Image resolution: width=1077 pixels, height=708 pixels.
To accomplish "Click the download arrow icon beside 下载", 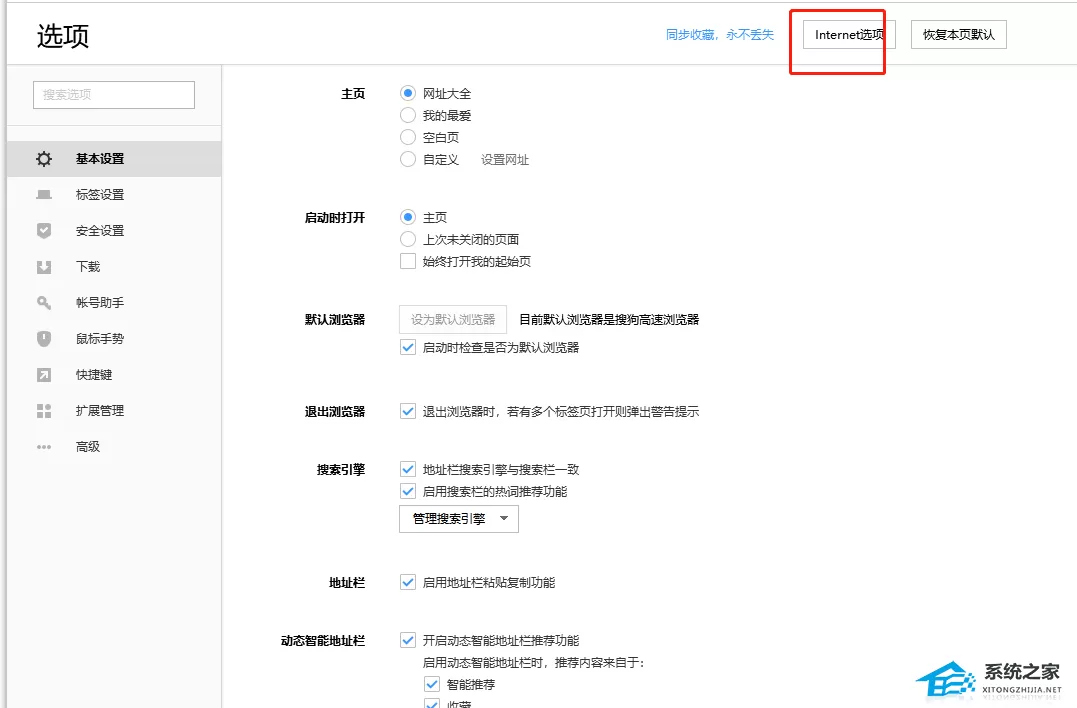I will pos(44,266).
